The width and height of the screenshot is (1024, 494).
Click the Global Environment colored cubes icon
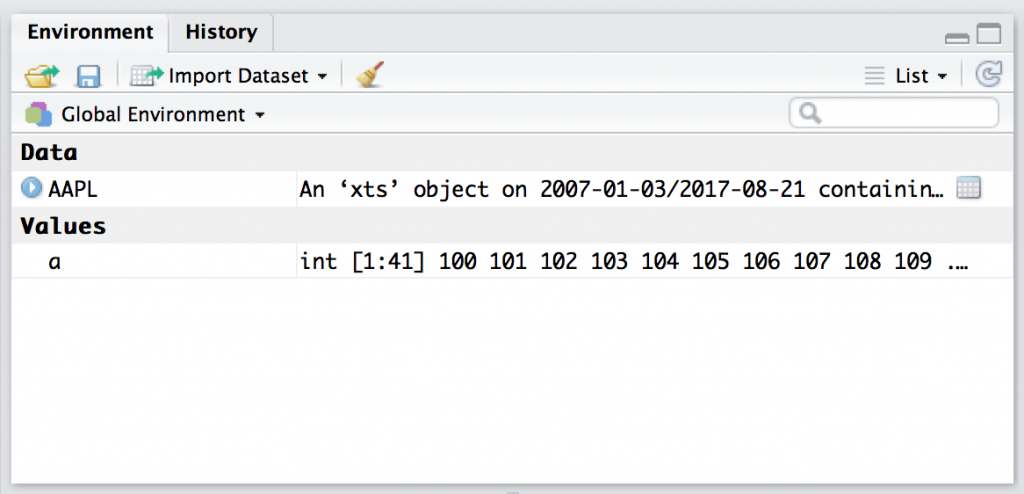38,114
